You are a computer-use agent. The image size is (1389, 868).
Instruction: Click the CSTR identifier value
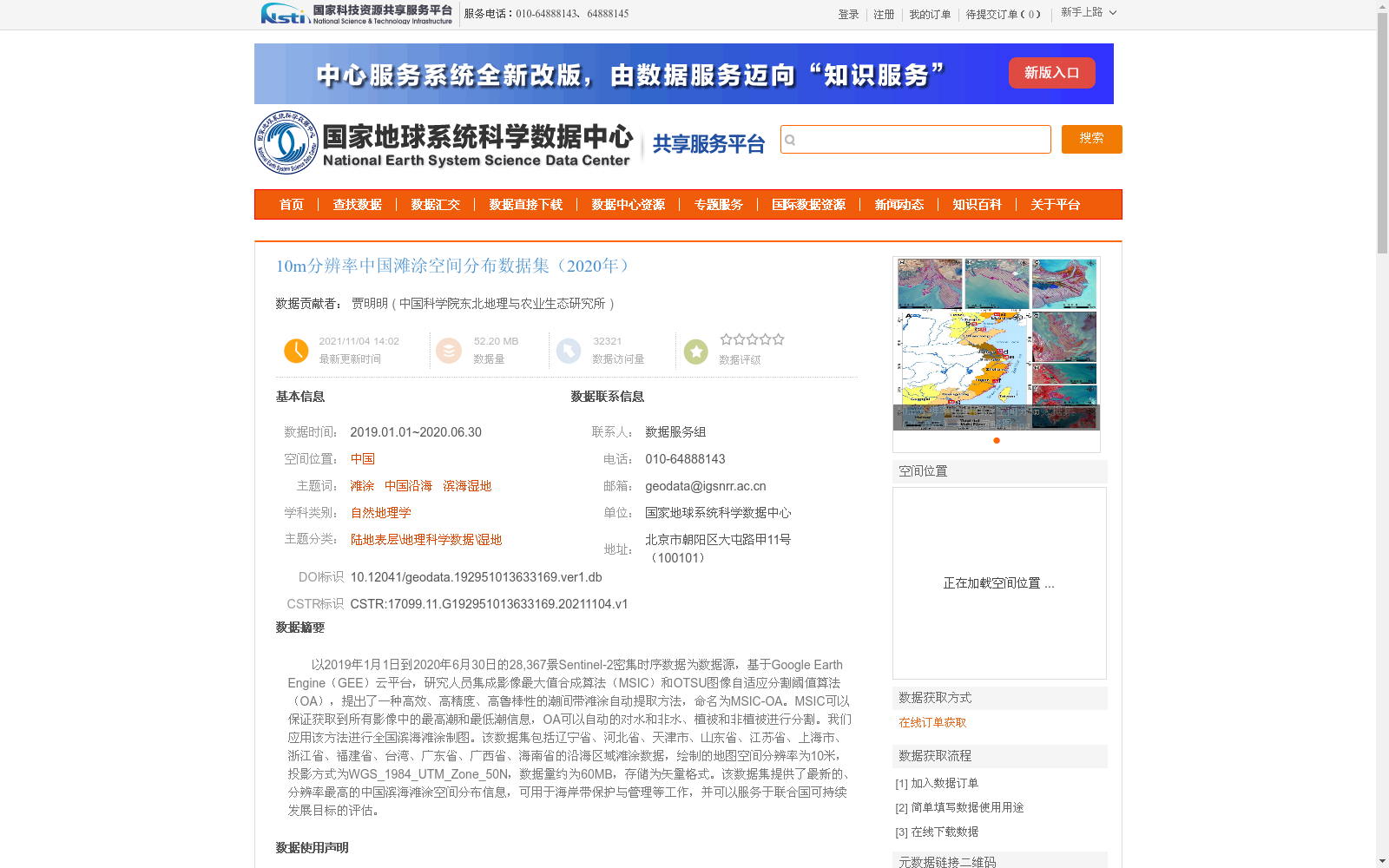coord(489,604)
